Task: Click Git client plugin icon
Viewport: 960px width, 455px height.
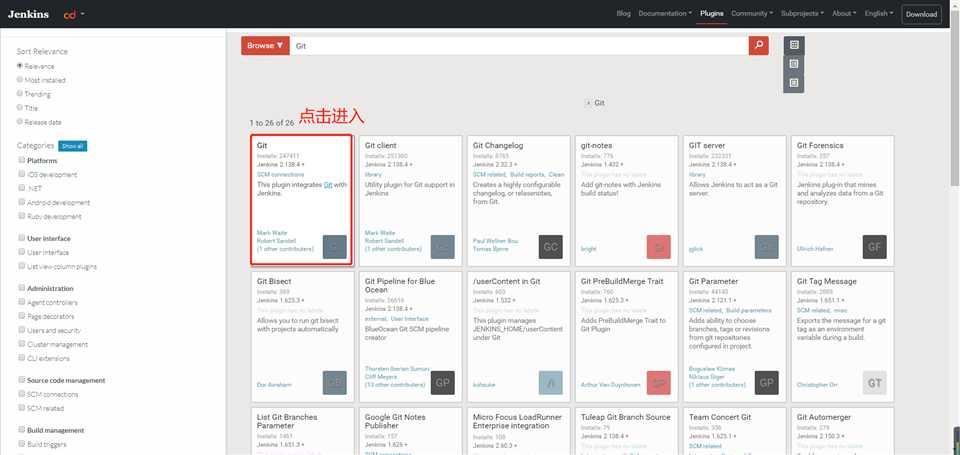Action: coord(443,247)
